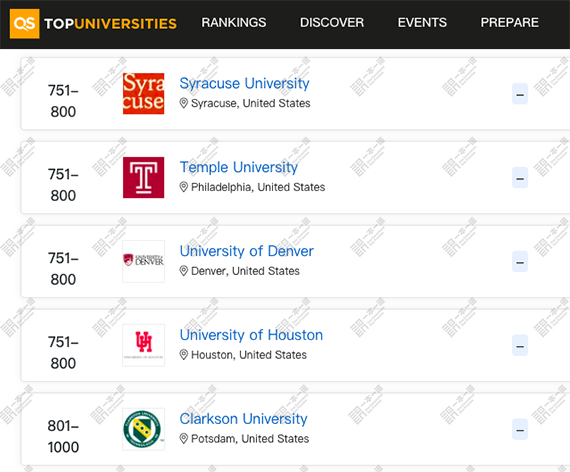The image size is (570, 472).
Task: Open the University of Houston link
Action: pyautogui.click(x=251, y=335)
